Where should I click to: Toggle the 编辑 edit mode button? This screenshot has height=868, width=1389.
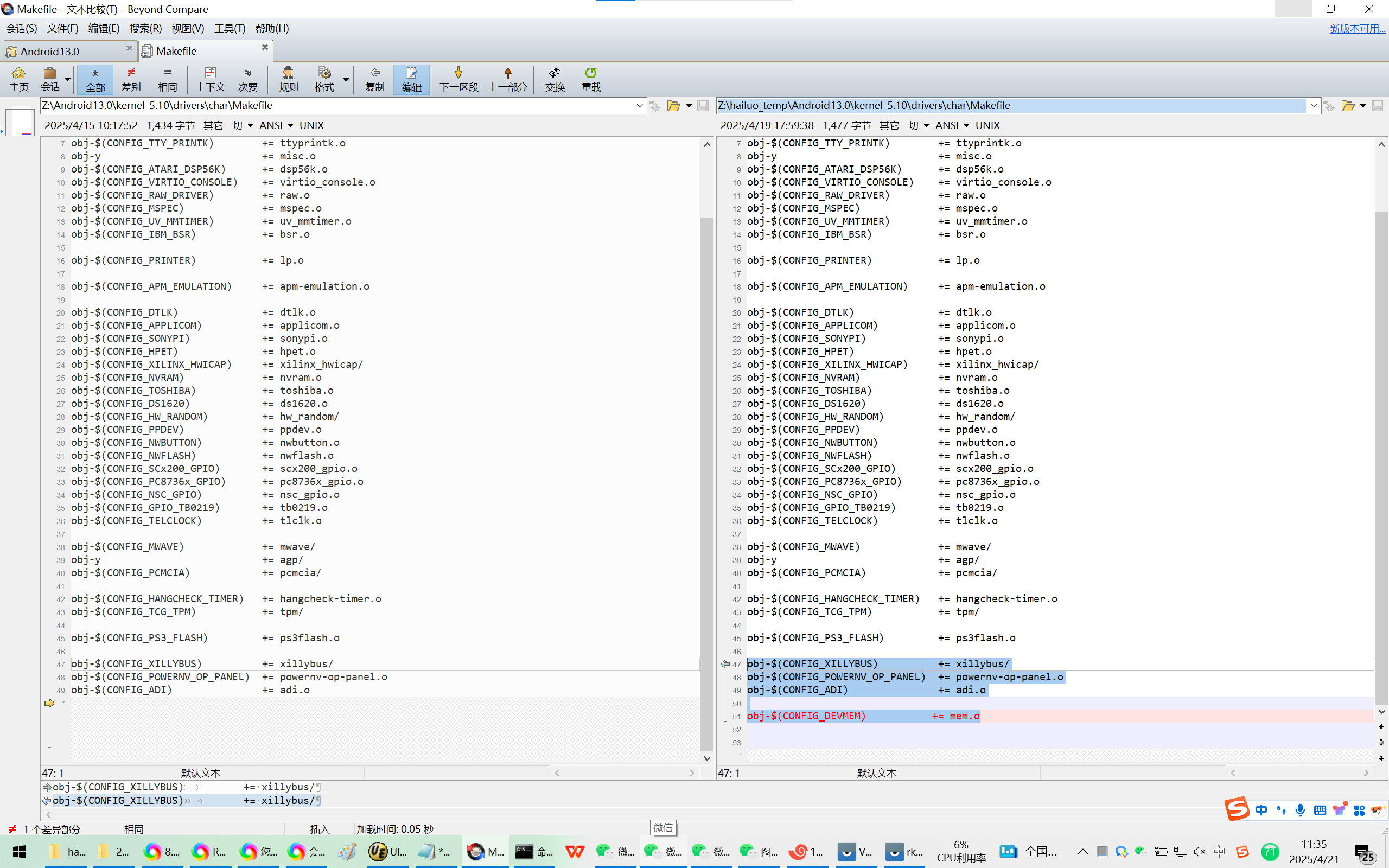[x=411, y=79]
